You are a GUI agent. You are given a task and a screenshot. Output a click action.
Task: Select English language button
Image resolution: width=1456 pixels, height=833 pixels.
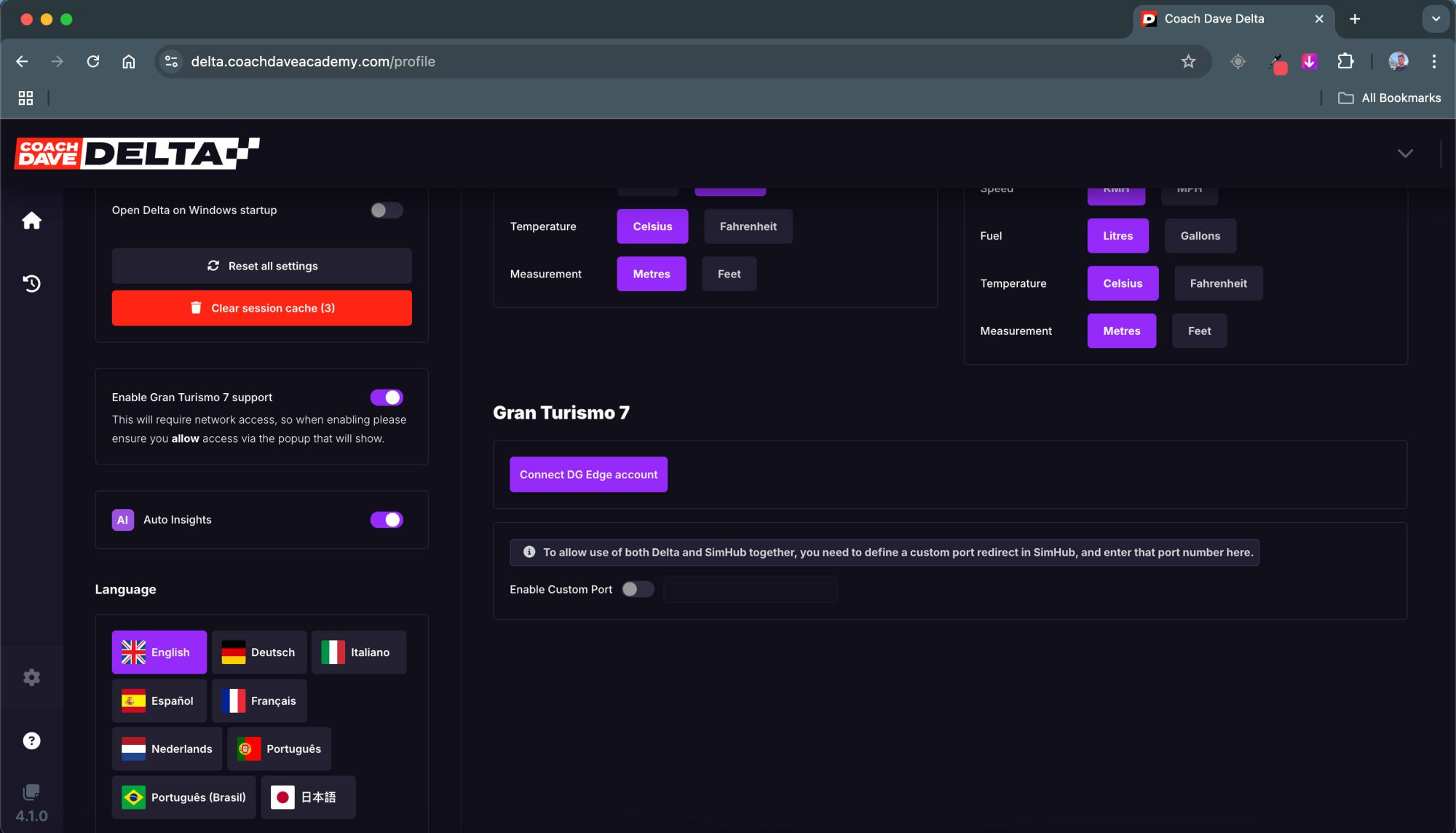pyautogui.click(x=159, y=652)
